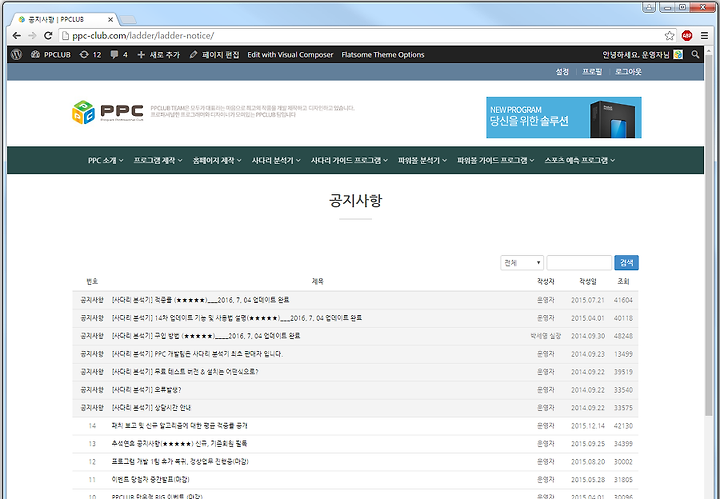This screenshot has width=720, height=499.
Task: Click the 안녕하세요. 운영자님 account greeting
Action: click(636, 55)
